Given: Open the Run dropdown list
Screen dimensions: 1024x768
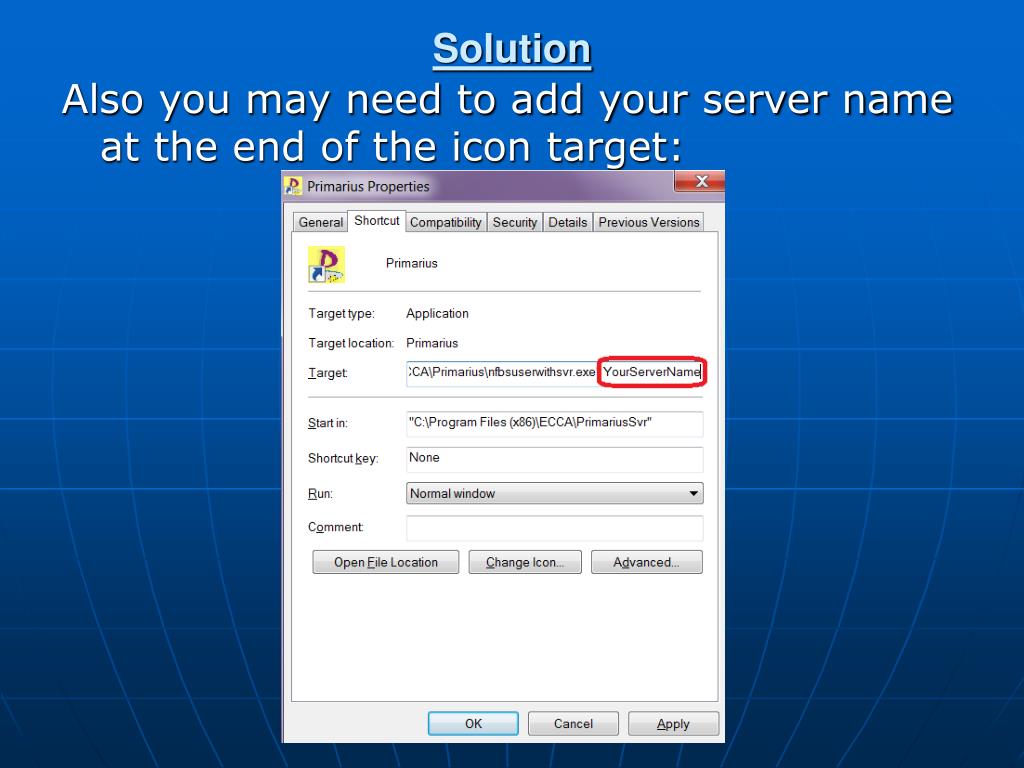Looking at the screenshot, I should [x=554, y=494].
